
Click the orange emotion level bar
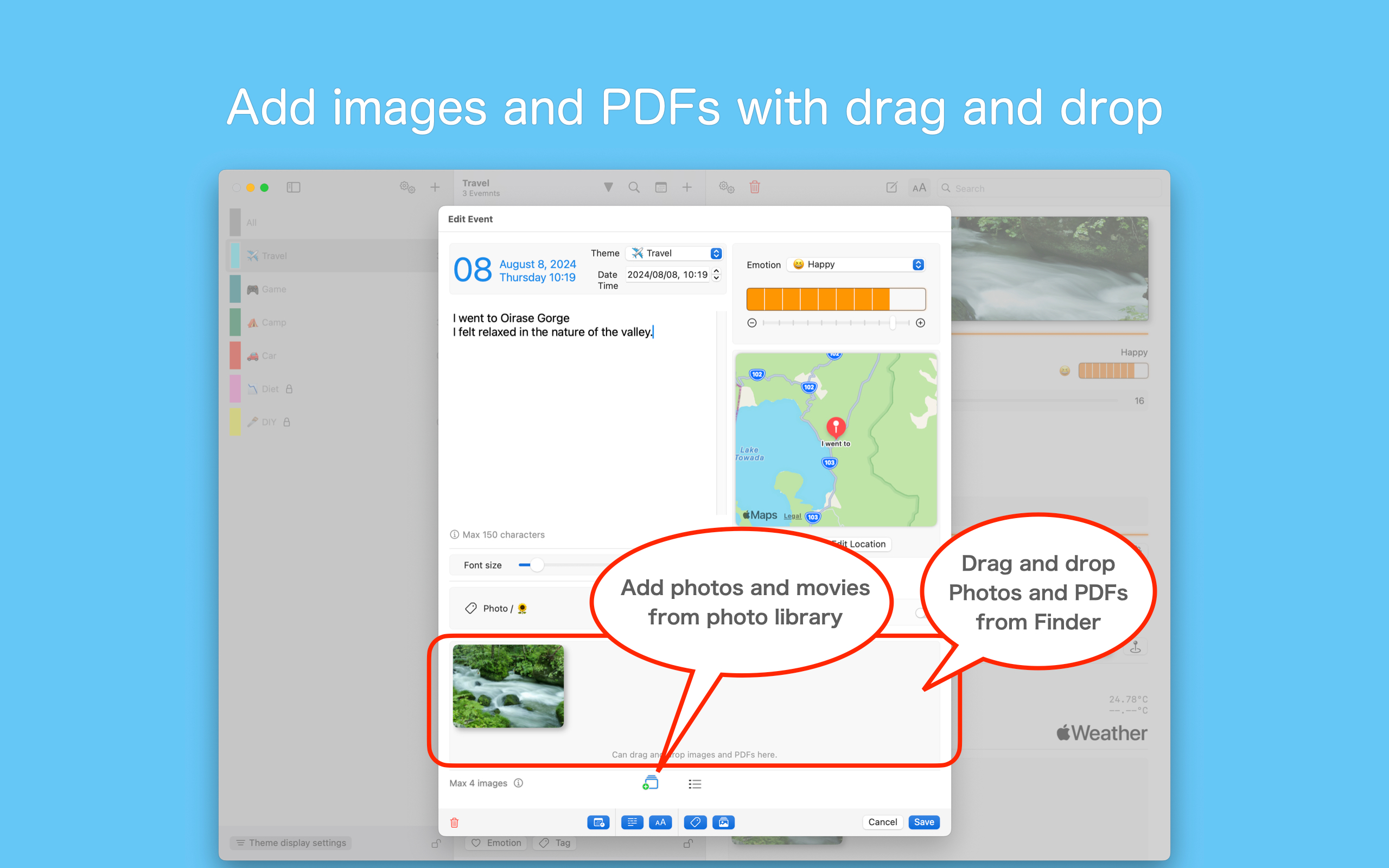point(836,299)
